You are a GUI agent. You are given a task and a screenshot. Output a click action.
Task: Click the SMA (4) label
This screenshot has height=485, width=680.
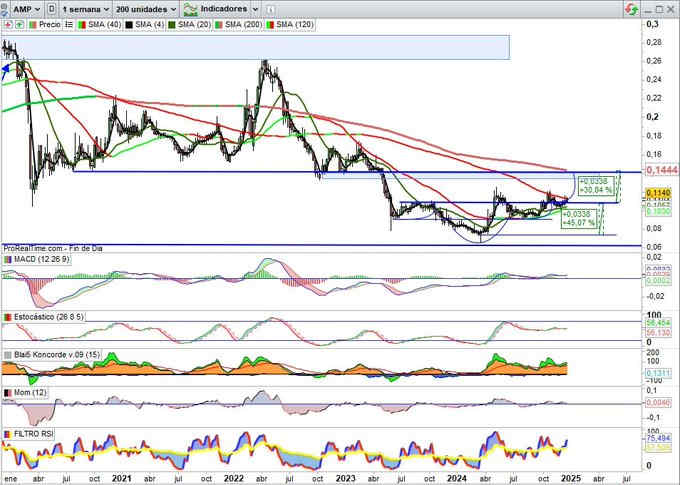tap(149, 25)
